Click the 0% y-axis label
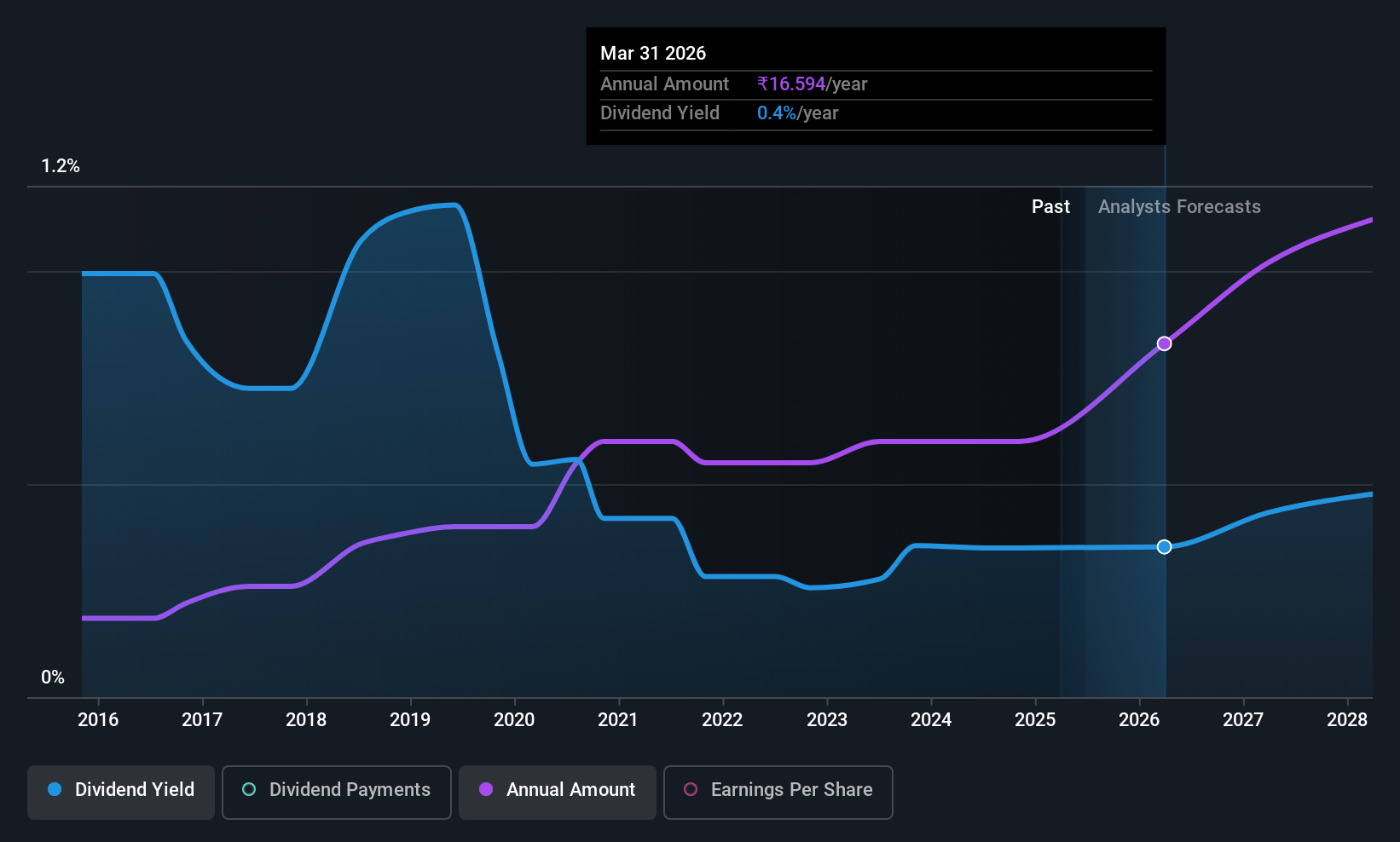Screen dimensions: 1400x842 click(x=53, y=678)
